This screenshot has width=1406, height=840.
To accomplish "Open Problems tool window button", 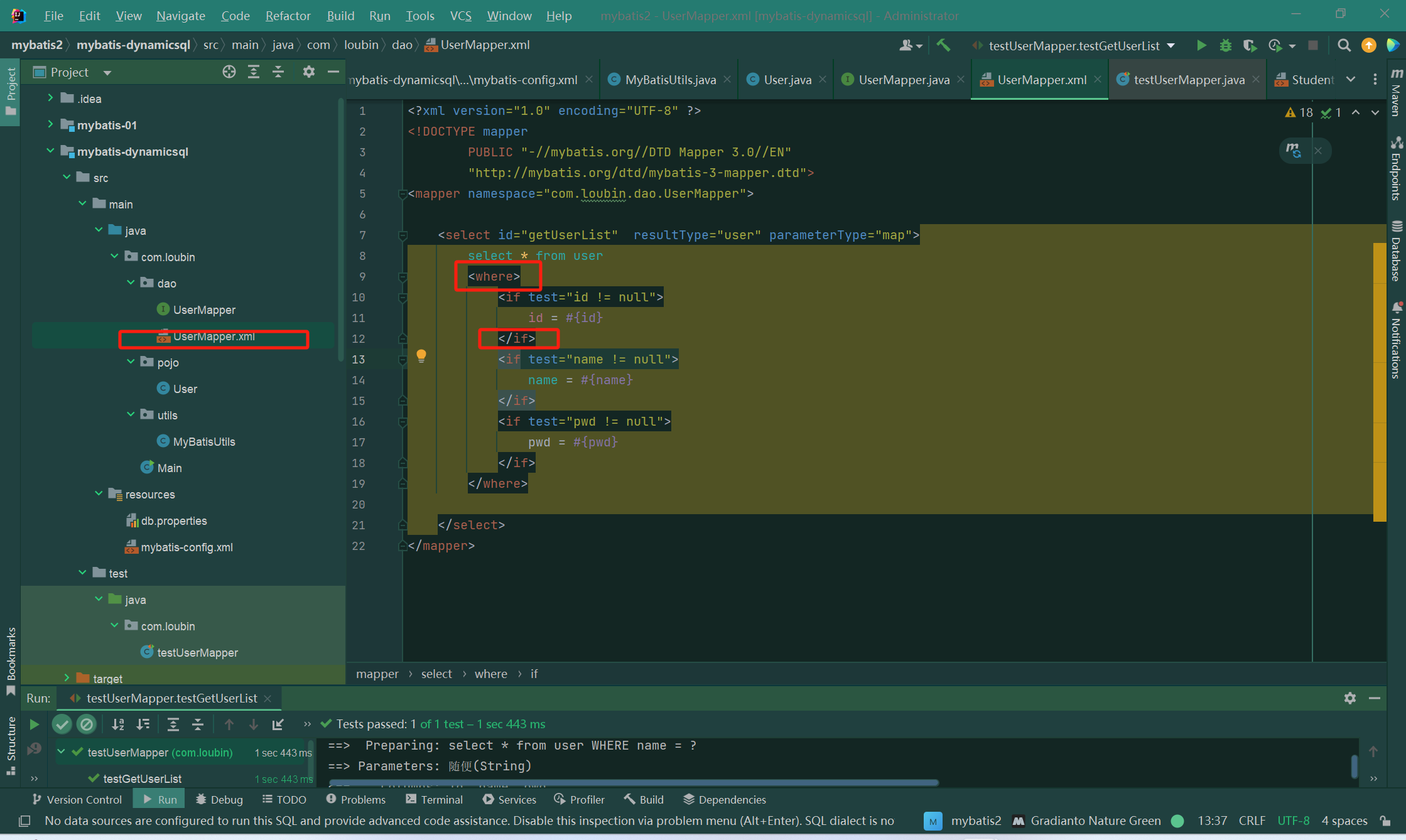I will [x=356, y=799].
